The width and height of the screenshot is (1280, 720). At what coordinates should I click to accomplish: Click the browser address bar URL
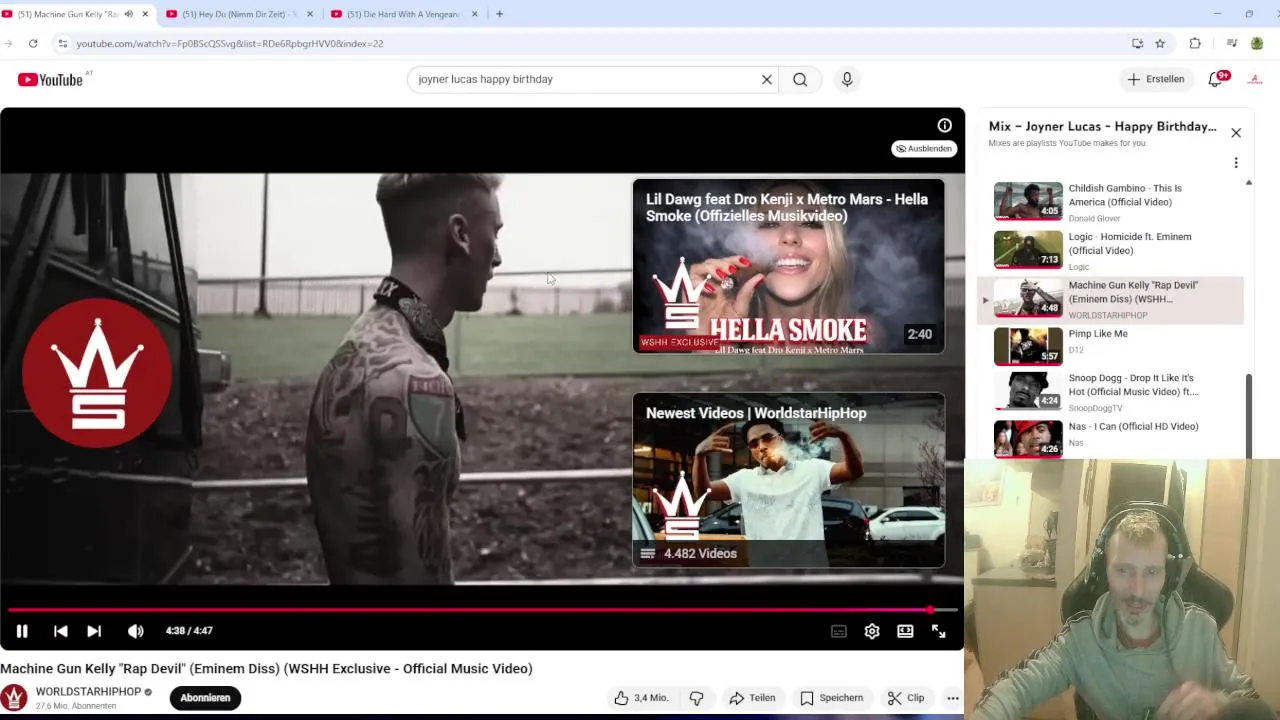(x=230, y=44)
